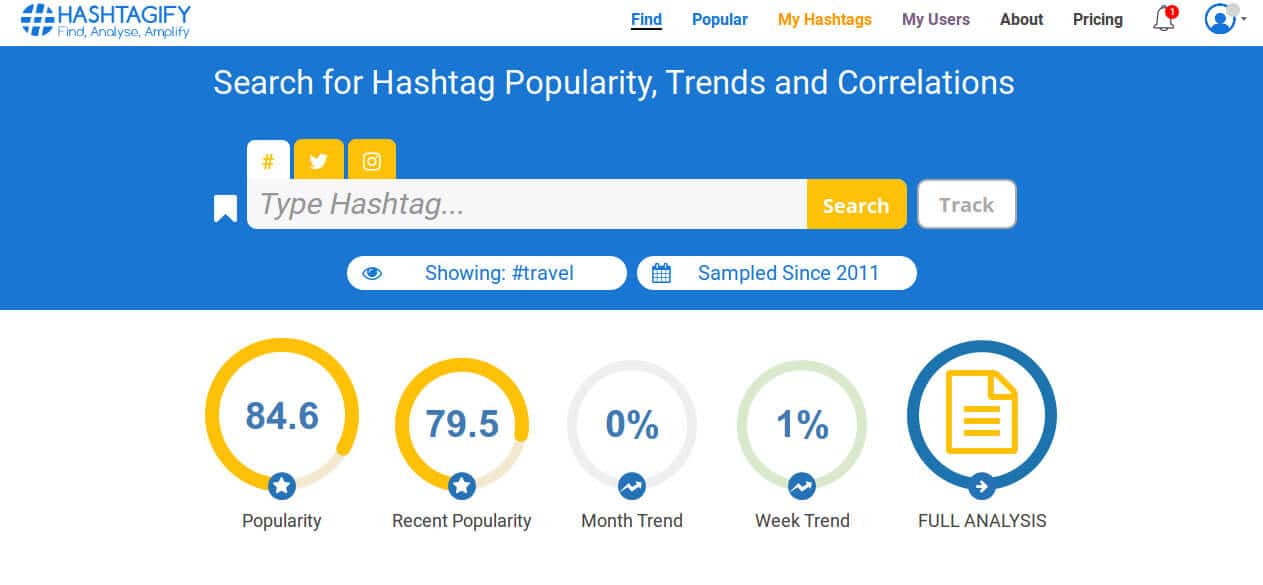Click the Hashtagify logo icon
Screen dimensions: 1263x585
tap(37, 20)
